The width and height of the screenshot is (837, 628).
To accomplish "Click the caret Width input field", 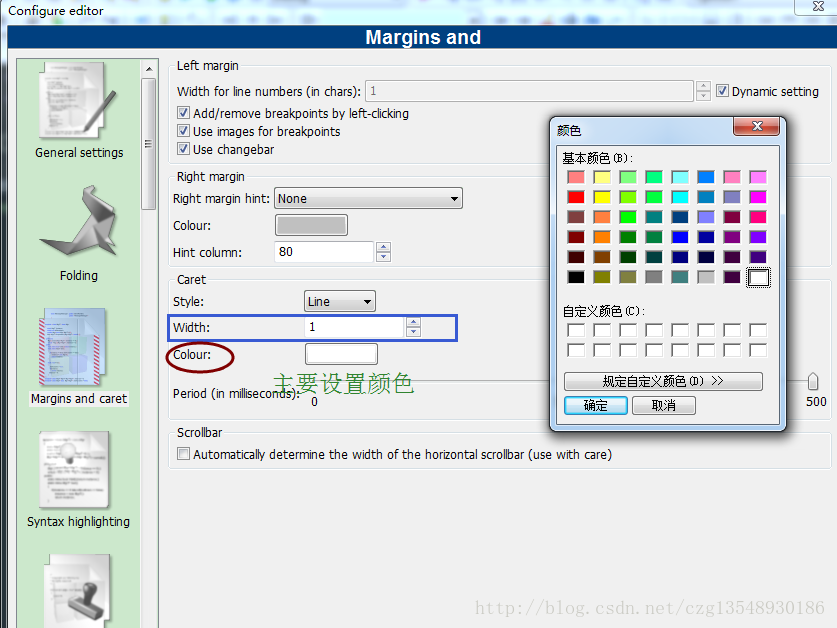I will 354,327.
